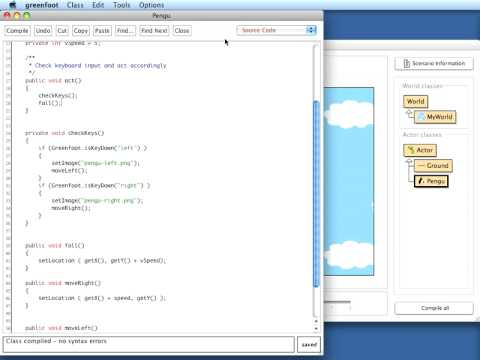
Task: Click the 'moveRight();' call line
Action: click(71, 208)
